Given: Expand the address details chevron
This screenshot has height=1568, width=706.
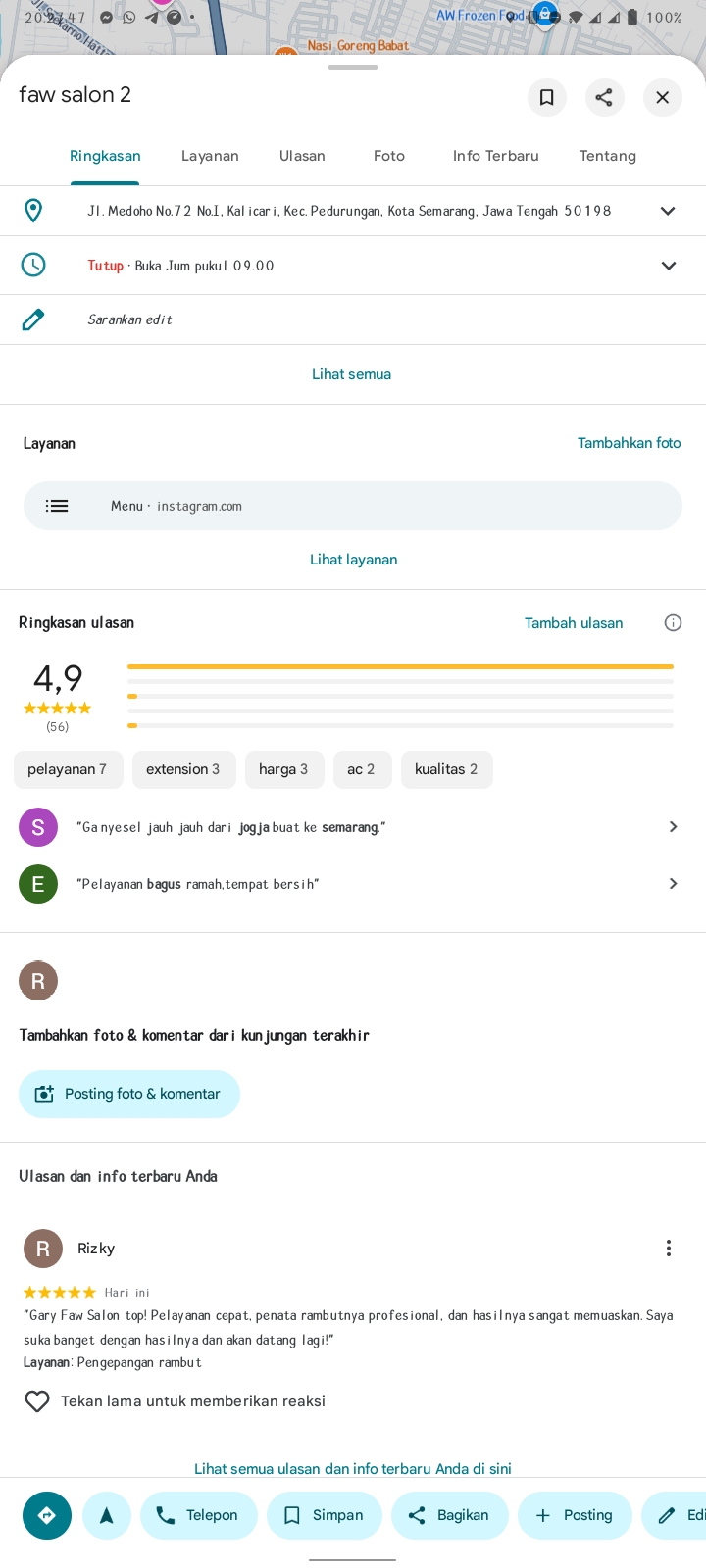Looking at the screenshot, I should [x=668, y=211].
